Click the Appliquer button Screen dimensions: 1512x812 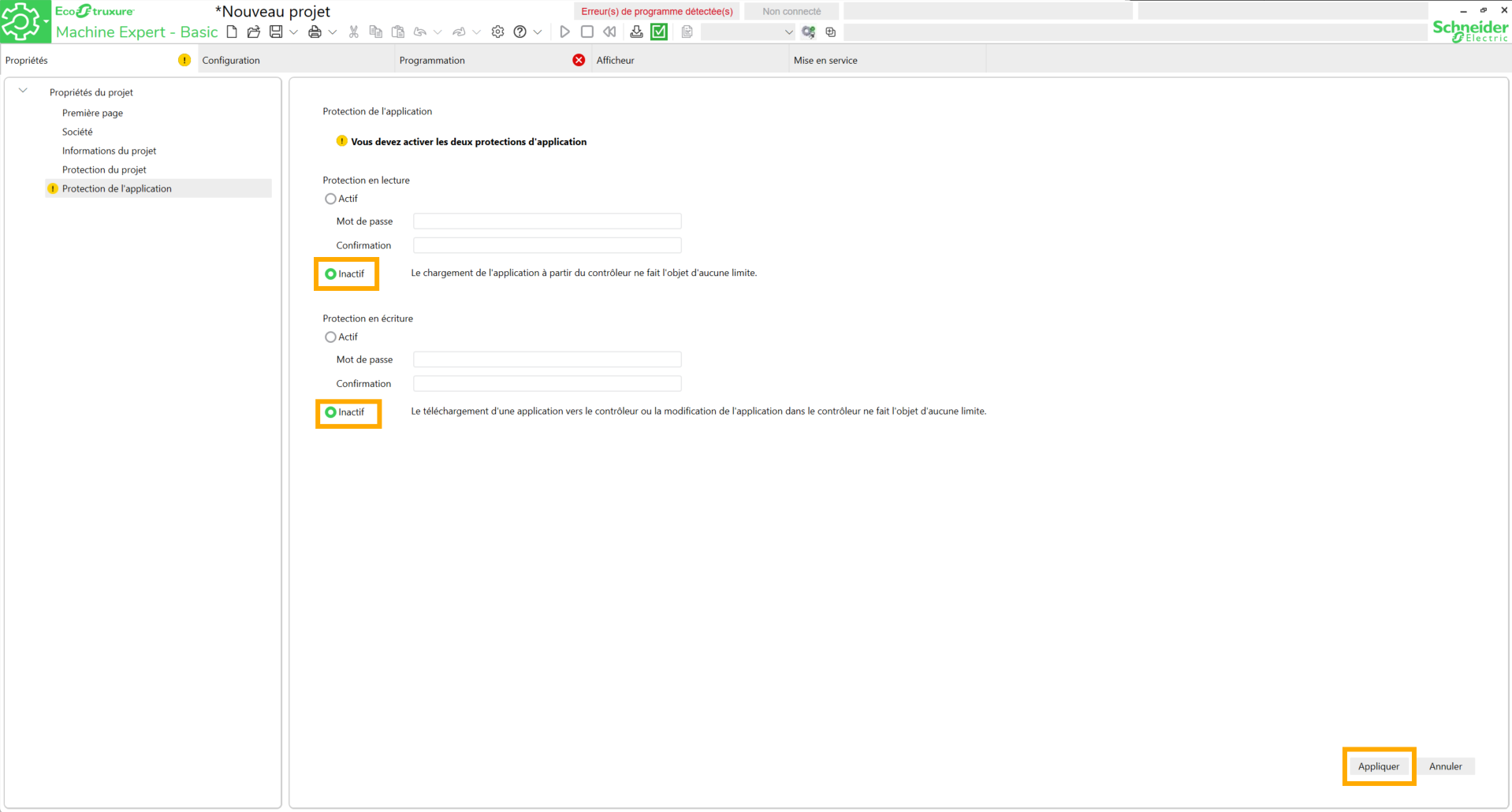pyautogui.click(x=1378, y=766)
